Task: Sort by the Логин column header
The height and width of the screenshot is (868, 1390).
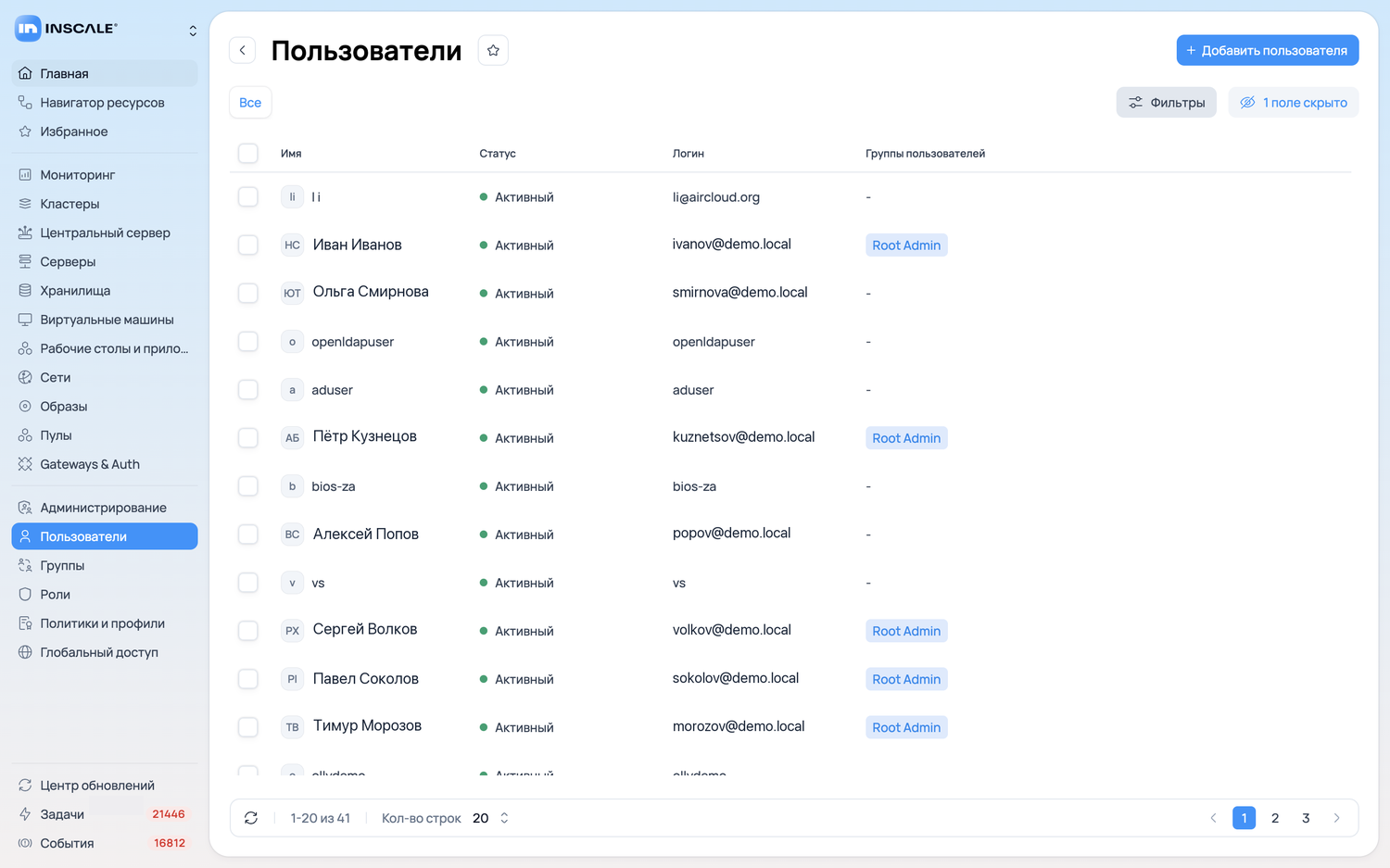Action: [689, 154]
